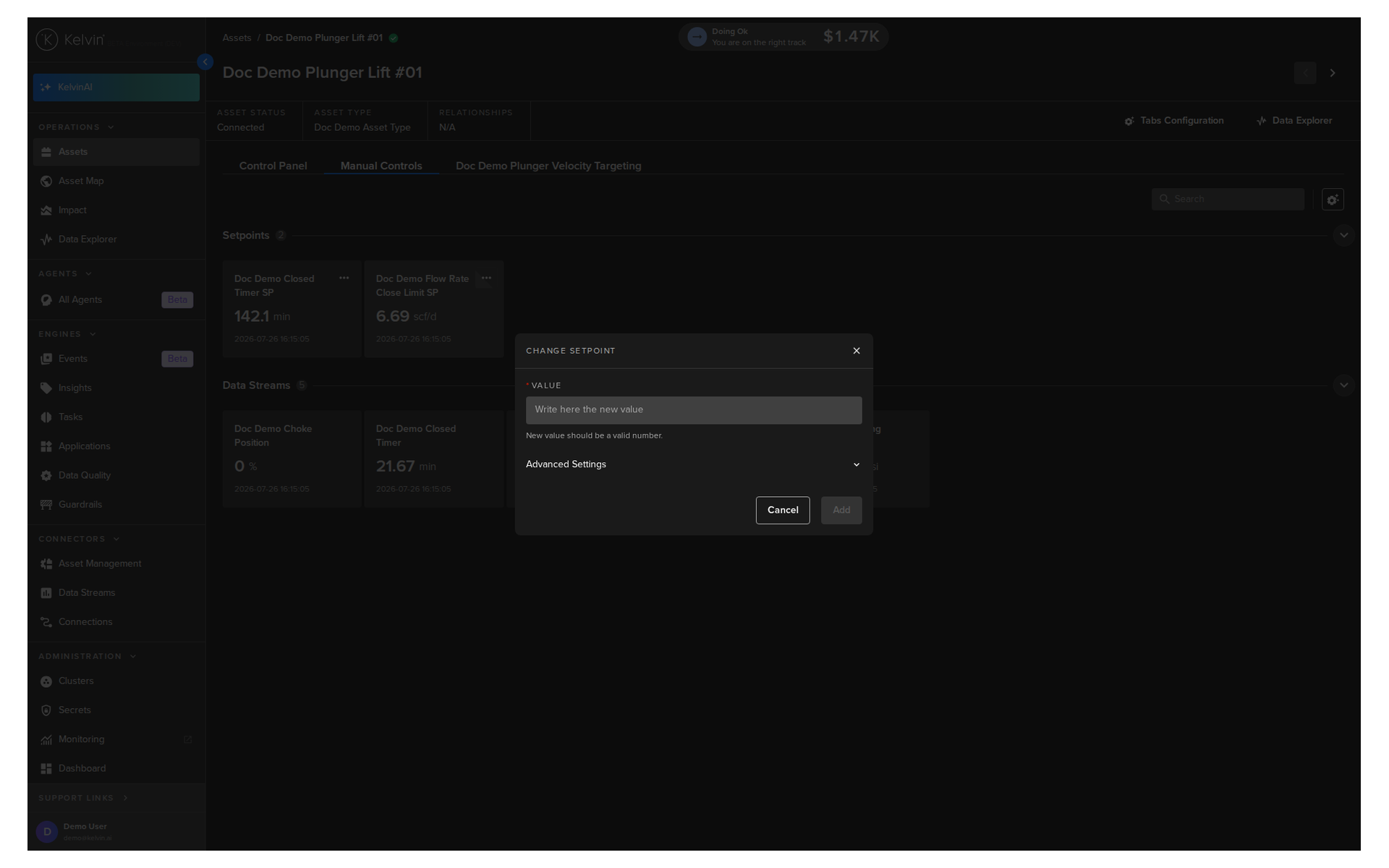Open Events in sidebar
1389x868 pixels.
coord(116,359)
